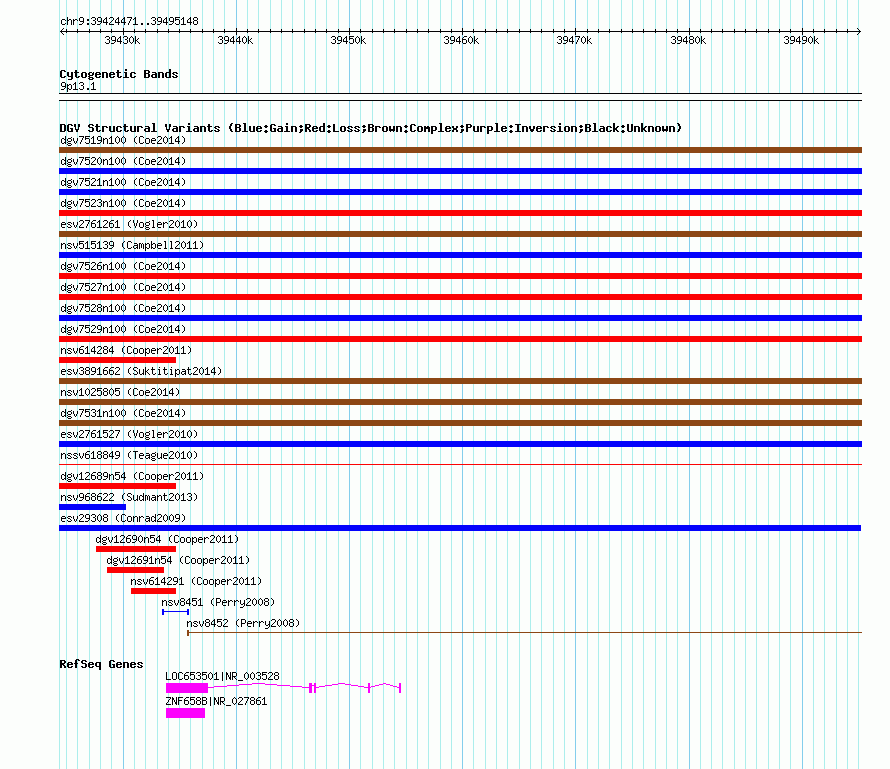Screen dimensions: 890x769
Task: Open variant nsv515139 (Campbell2011)
Action: click(x=132, y=245)
